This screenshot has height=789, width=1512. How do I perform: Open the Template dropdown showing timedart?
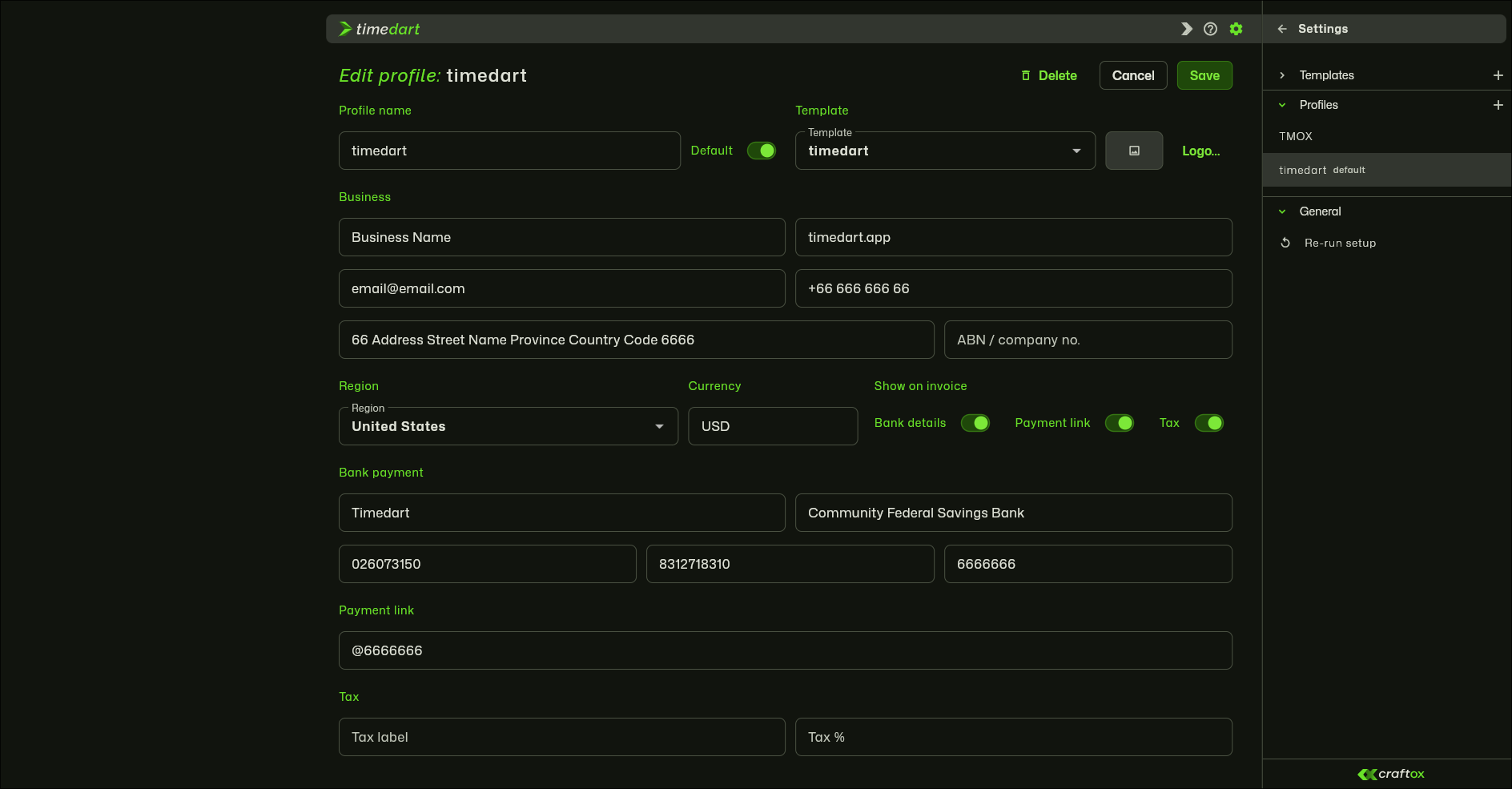tap(945, 151)
